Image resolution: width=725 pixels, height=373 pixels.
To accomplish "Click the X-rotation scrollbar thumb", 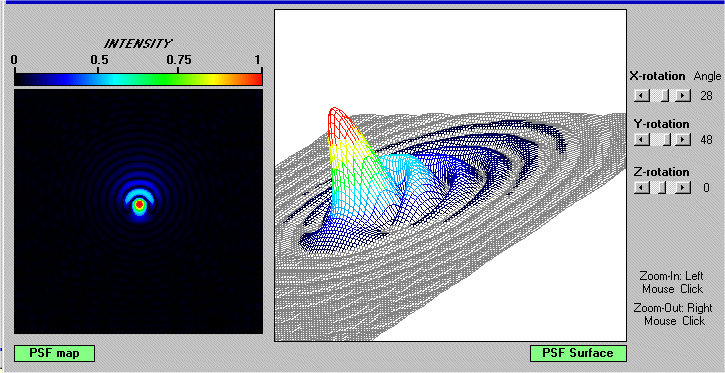I will click(665, 96).
